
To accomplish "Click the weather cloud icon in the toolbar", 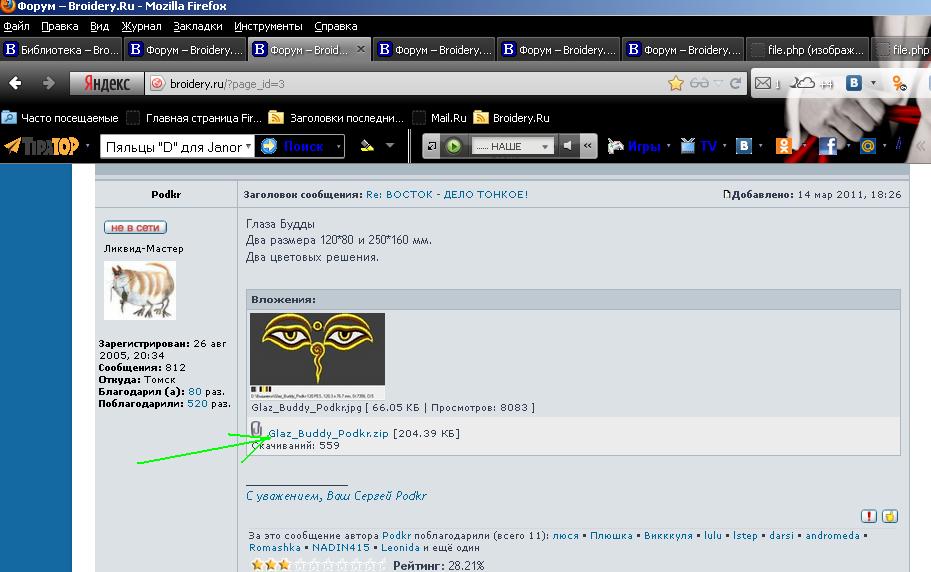I will (x=803, y=83).
